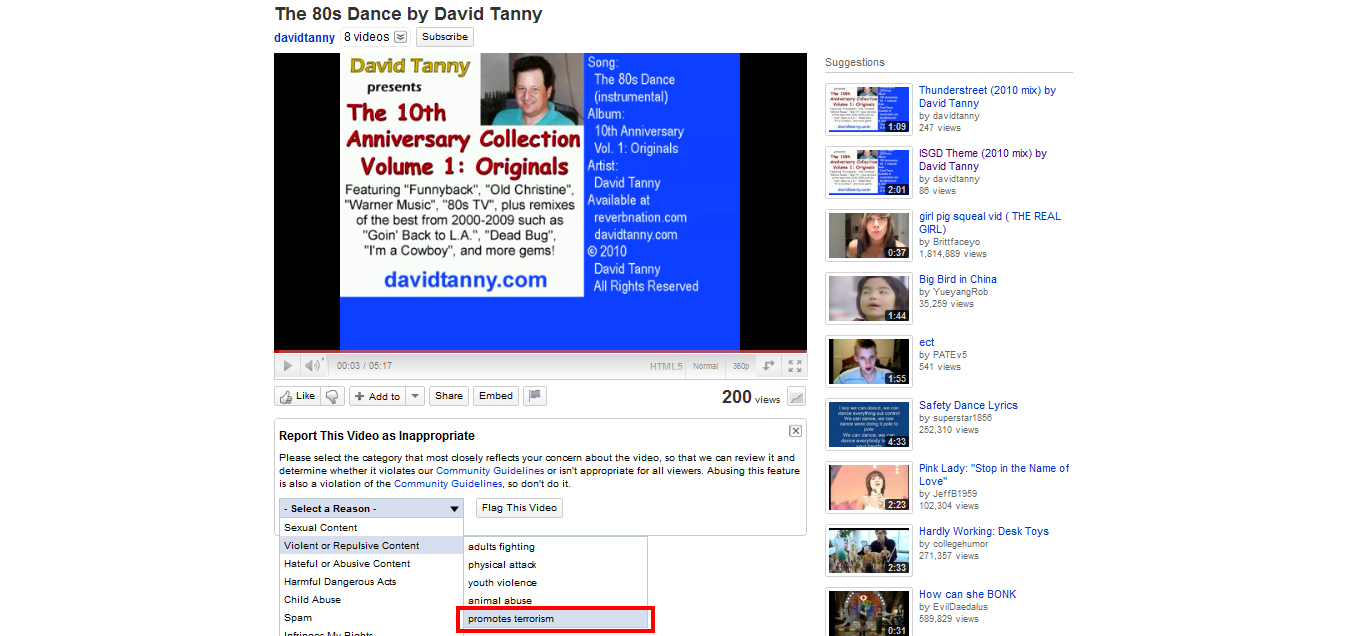Open Safety Dance Lyrics thumbnail

pyautogui.click(x=869, y=424)
